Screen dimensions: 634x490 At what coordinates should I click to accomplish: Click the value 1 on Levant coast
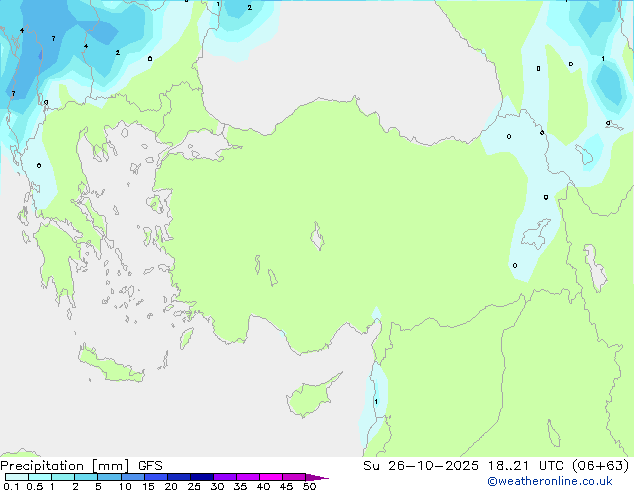[x=376, y=401]
